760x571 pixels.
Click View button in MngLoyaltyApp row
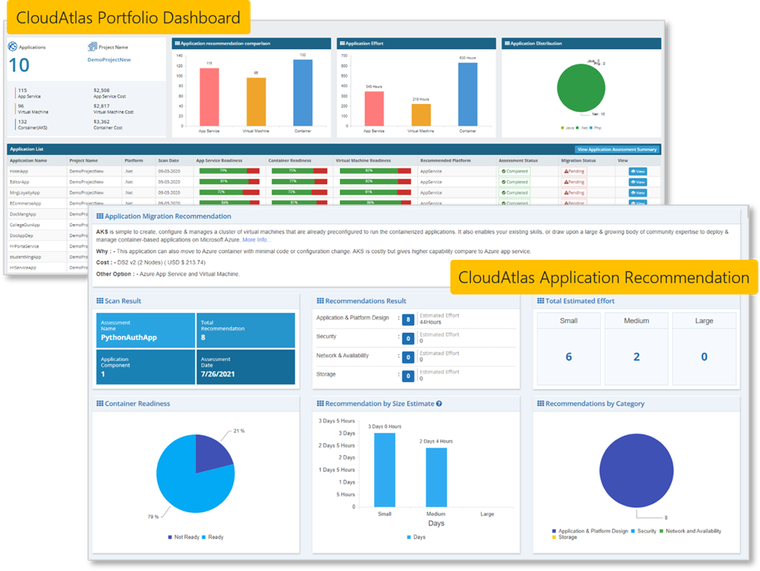point(637,192)
